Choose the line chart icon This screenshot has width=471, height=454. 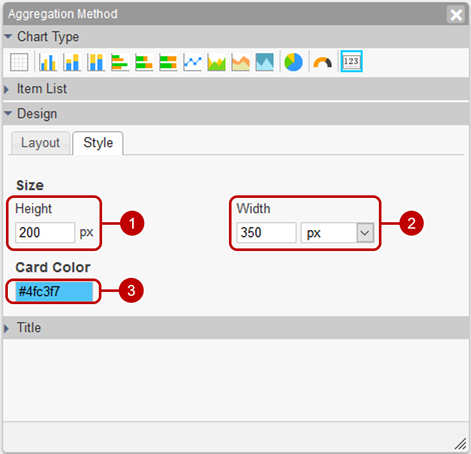point(192,62)
